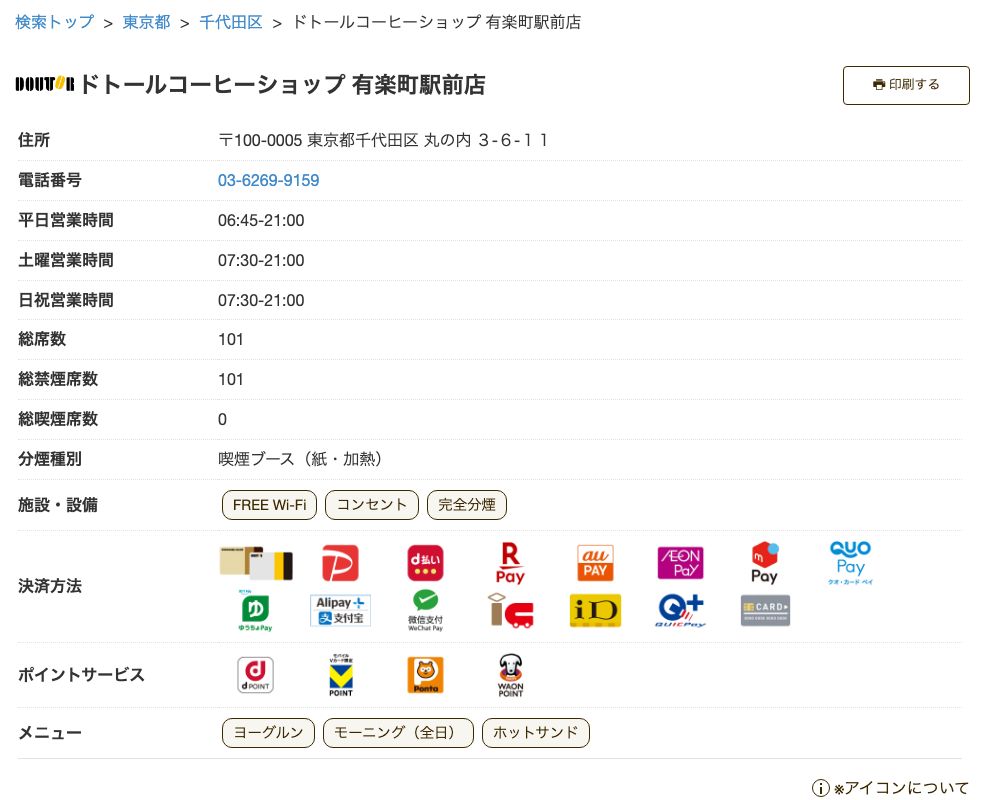Click the au PAY icon
This screenshot has height=800, width=990.
click(x=595, y=563)
